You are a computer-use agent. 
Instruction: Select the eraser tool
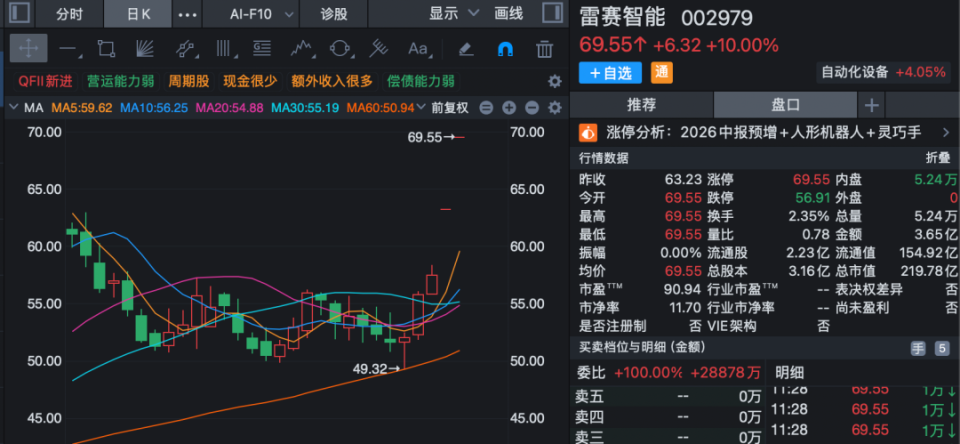click(x=466, y=48)
